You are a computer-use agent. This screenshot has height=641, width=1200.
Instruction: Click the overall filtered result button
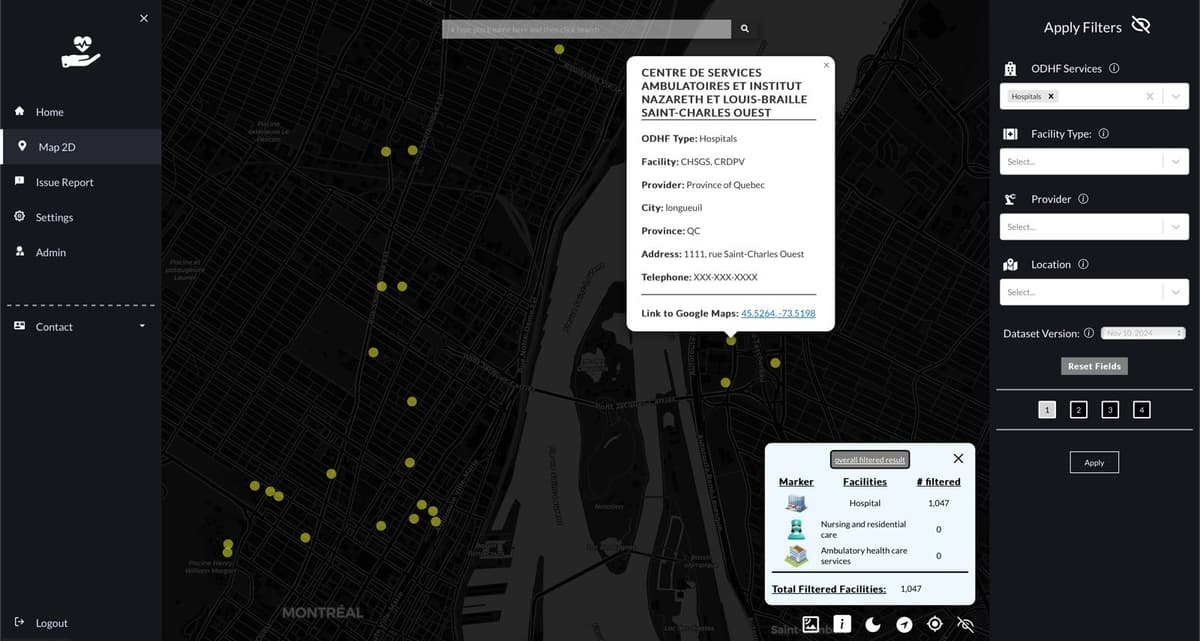coord(870,460)
